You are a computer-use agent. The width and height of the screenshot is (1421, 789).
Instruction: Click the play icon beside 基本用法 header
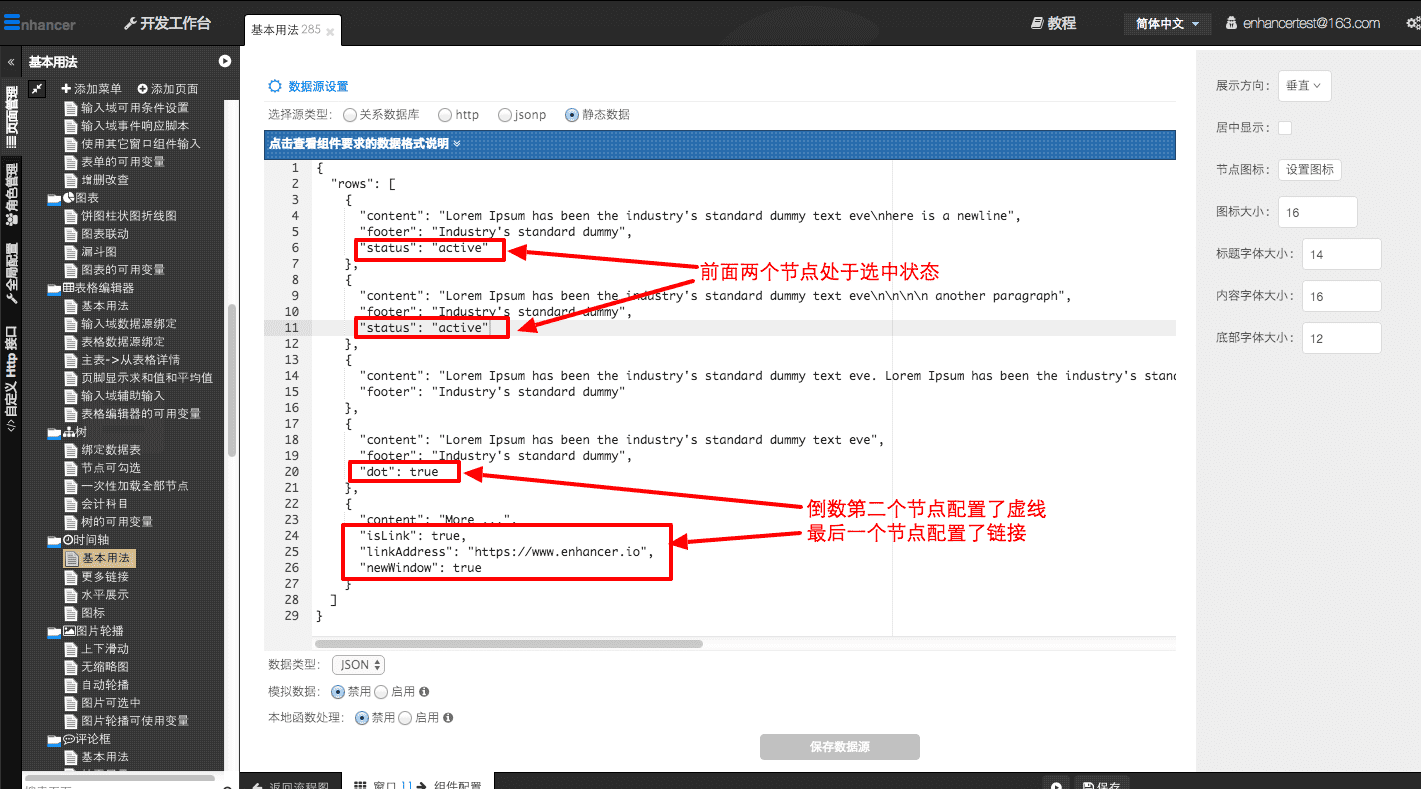pos(225,61)
